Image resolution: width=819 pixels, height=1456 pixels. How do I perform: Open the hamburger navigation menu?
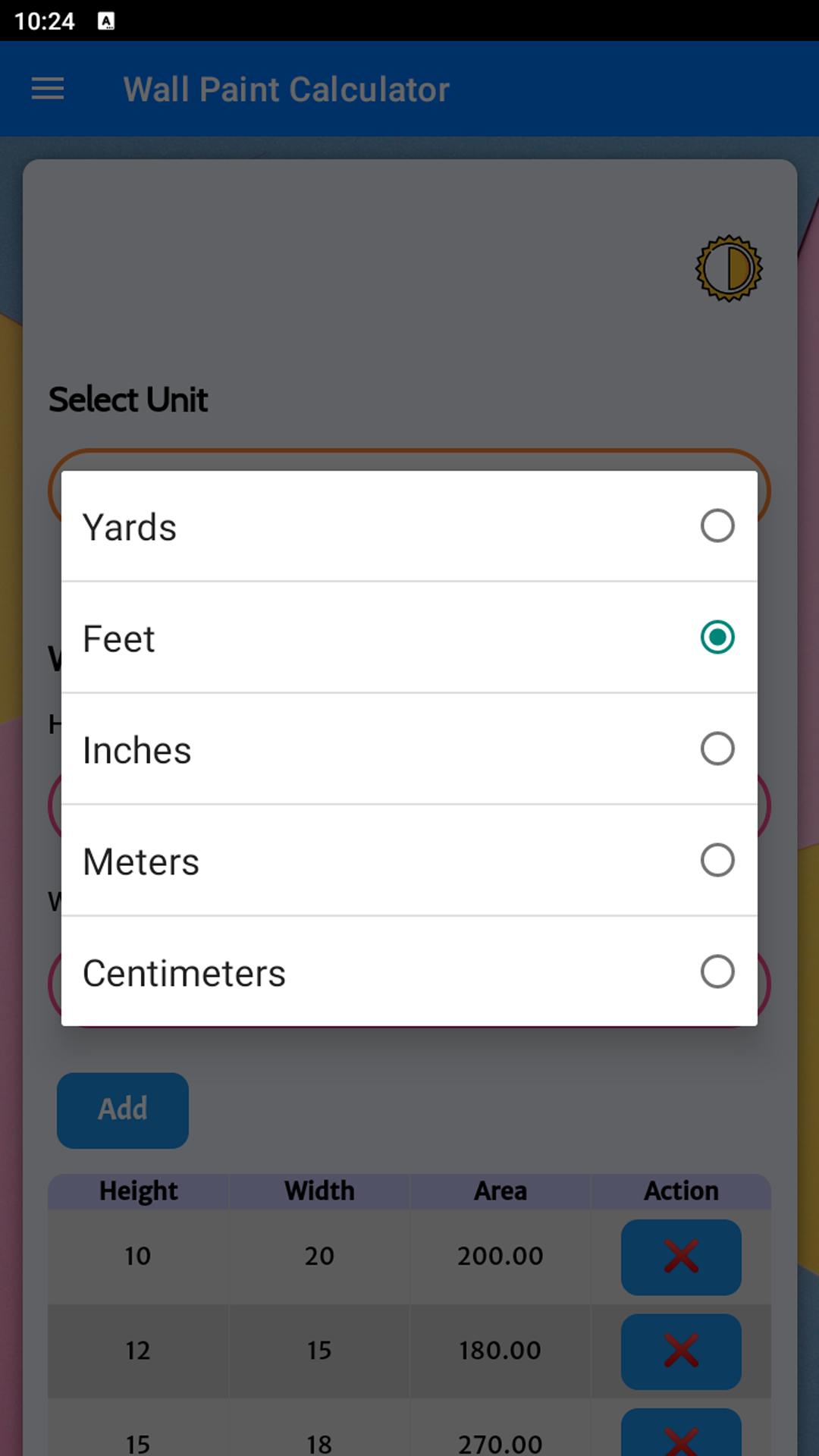click(47, 89)
